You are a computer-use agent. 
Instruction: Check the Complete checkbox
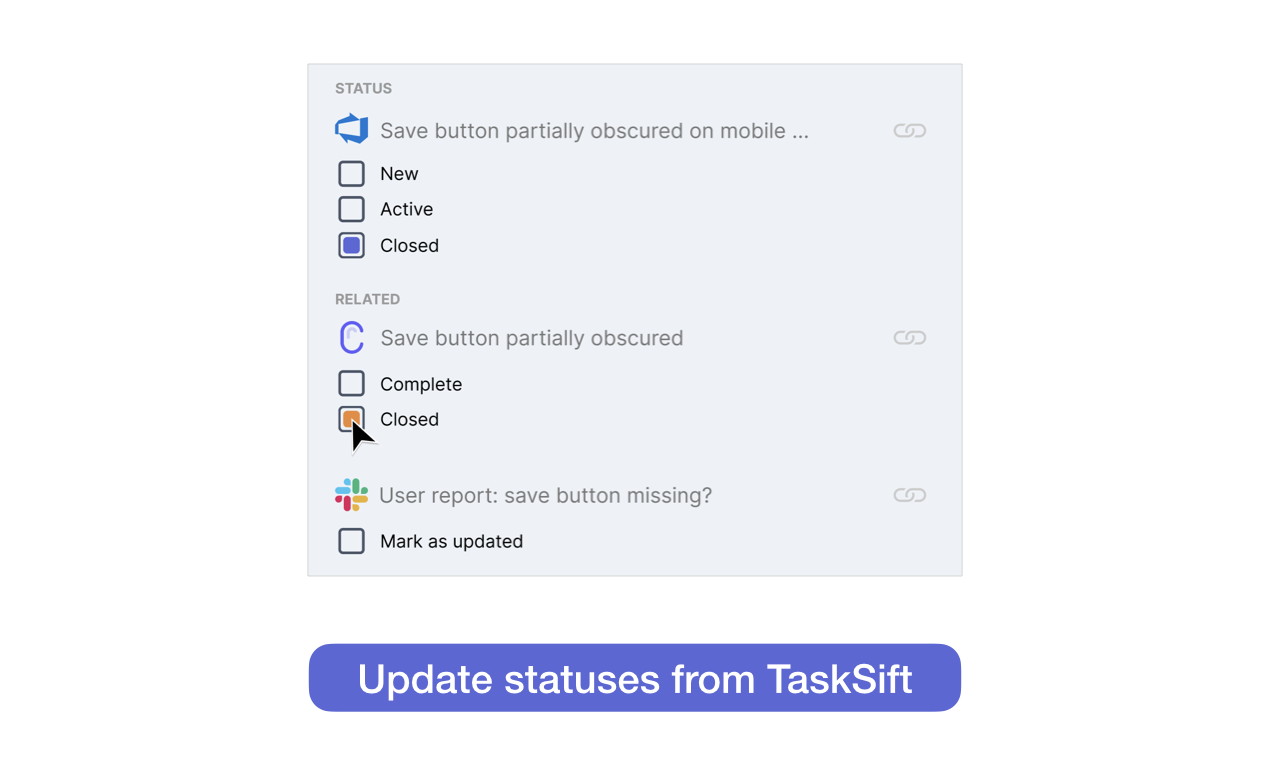pyautogui.click(x=351, y=383)
